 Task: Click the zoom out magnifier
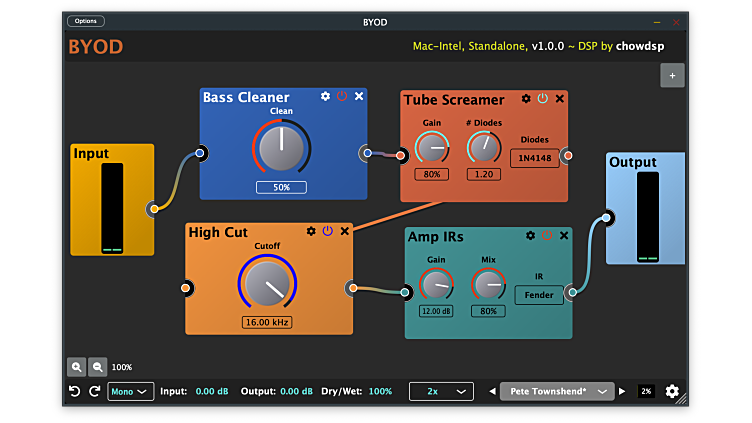[97, 367]
